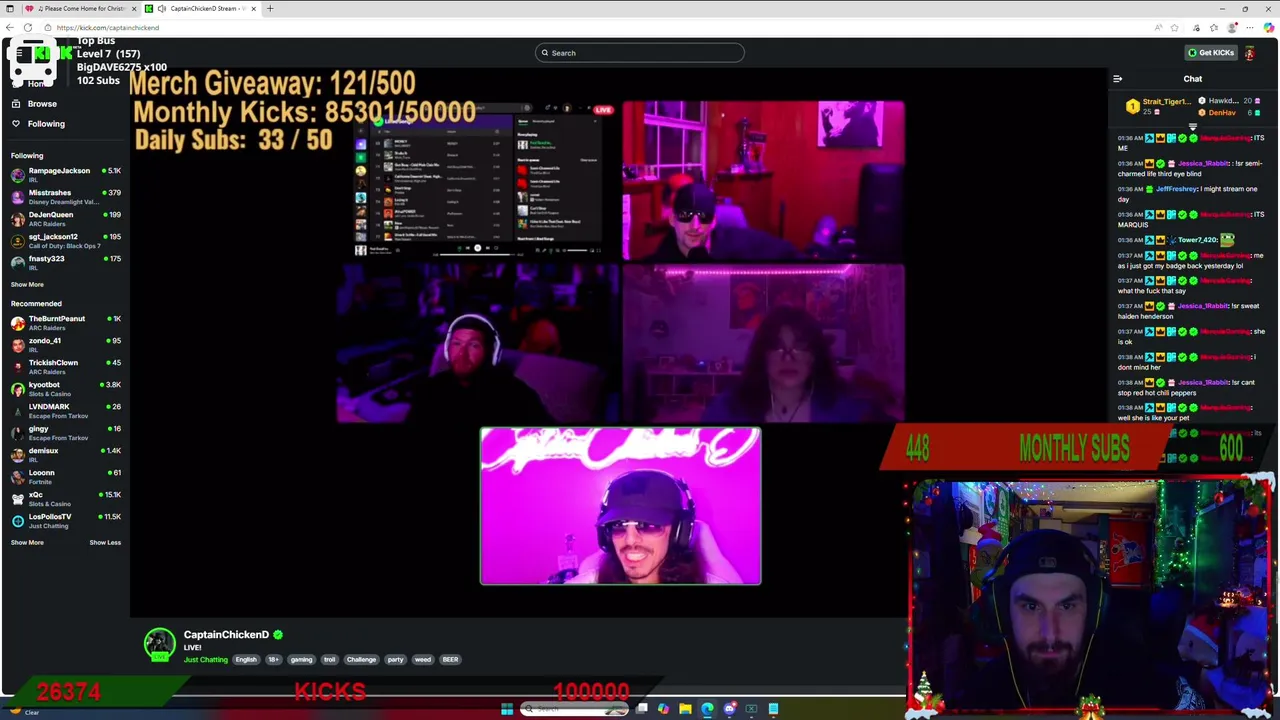Open TrickishClown recommended channel
The height and width of the screenshot is (720, 1280).
click(65, 367)
